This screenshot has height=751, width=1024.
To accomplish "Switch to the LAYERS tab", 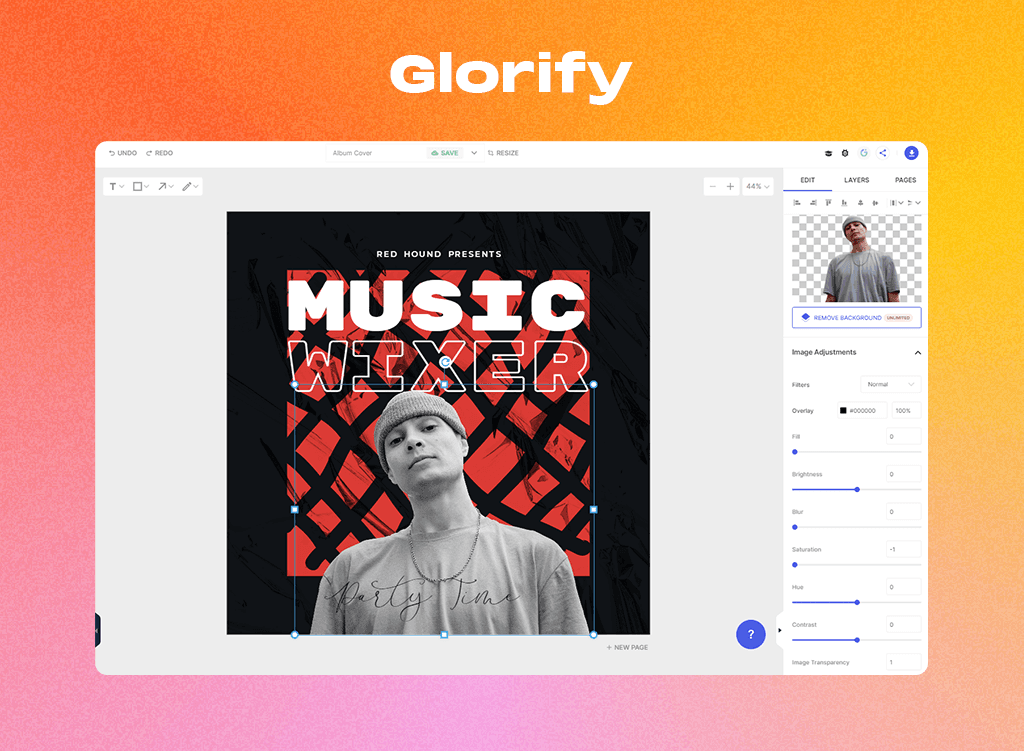I will pos(856,180).
